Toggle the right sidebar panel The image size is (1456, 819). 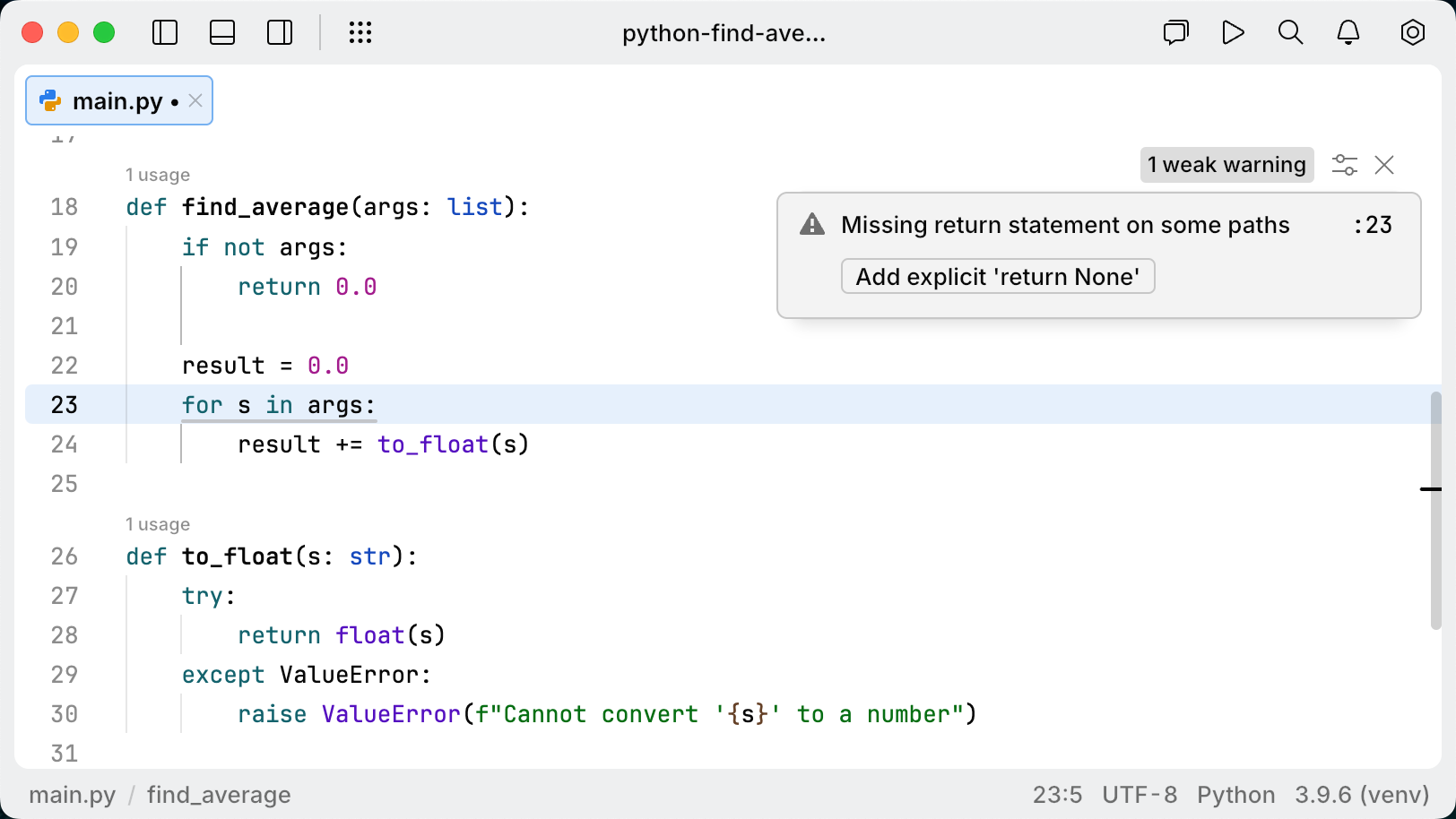pyautogui.click(x=280, y=33)
